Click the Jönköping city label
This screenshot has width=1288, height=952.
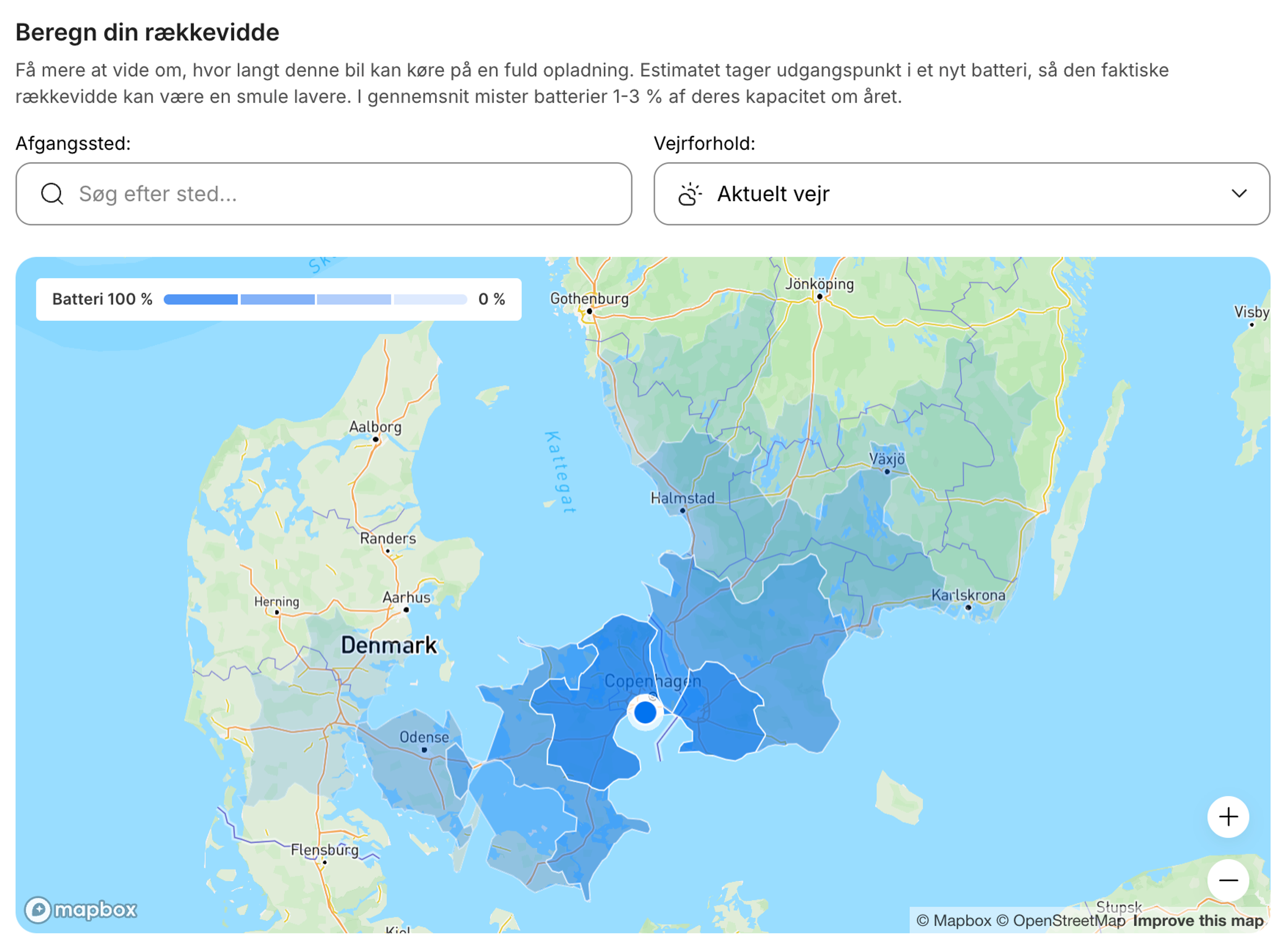pos(819,284)
